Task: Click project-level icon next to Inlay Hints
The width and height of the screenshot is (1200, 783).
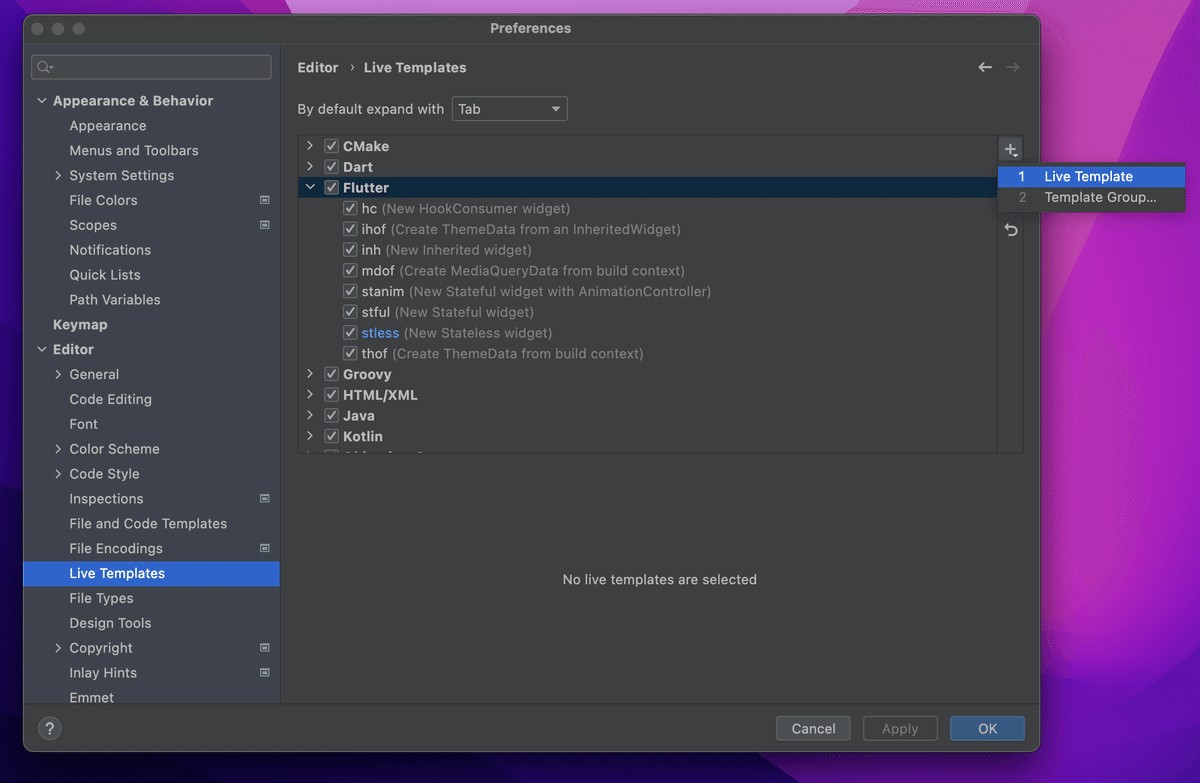Action: click(x=265, y=673)
